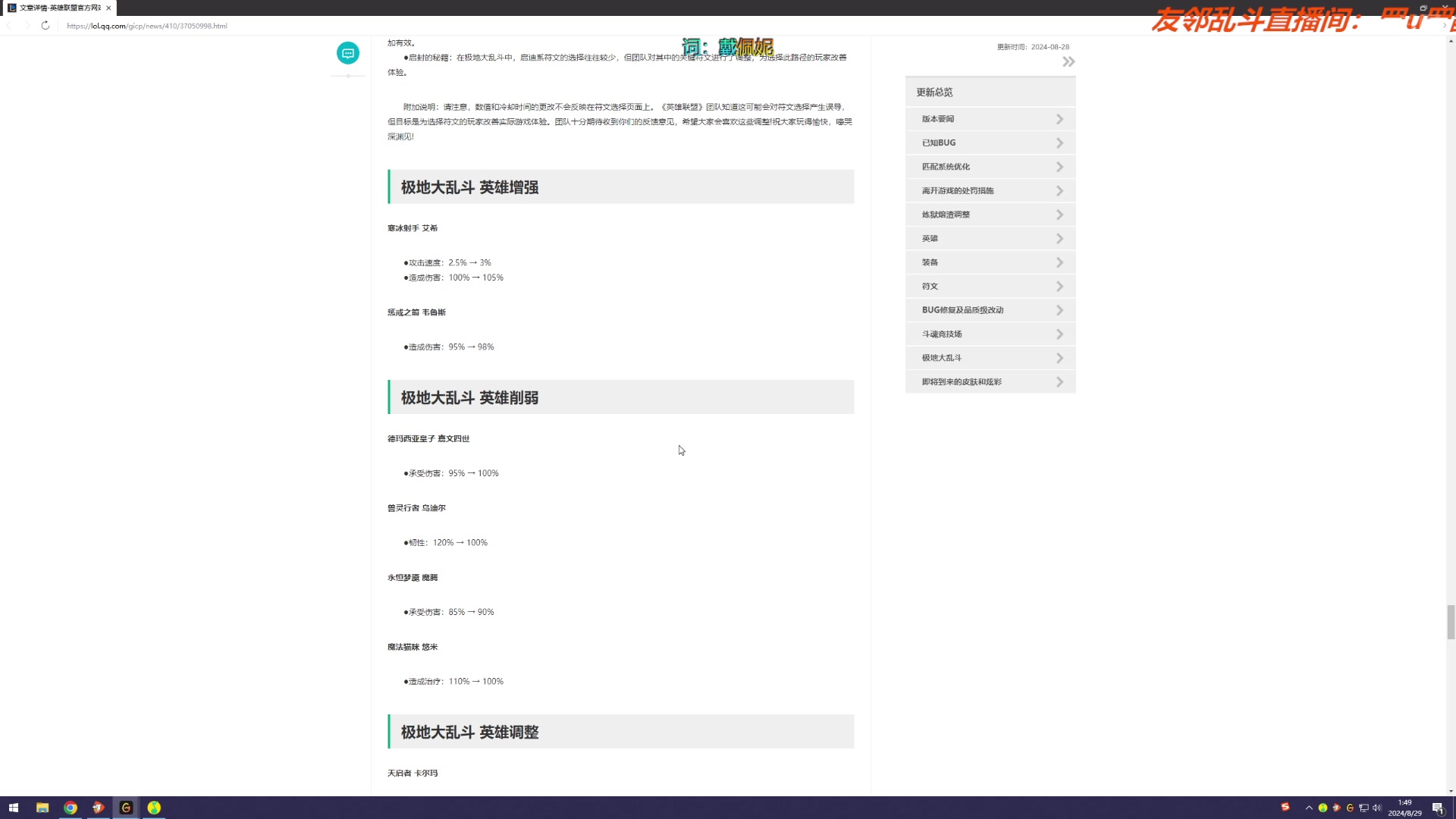Image resolution: width=1456 pixels, height=819 pixels.
Task: Click 更新时间 2024-08-28 text
Action: click(x=1033, y=47)
